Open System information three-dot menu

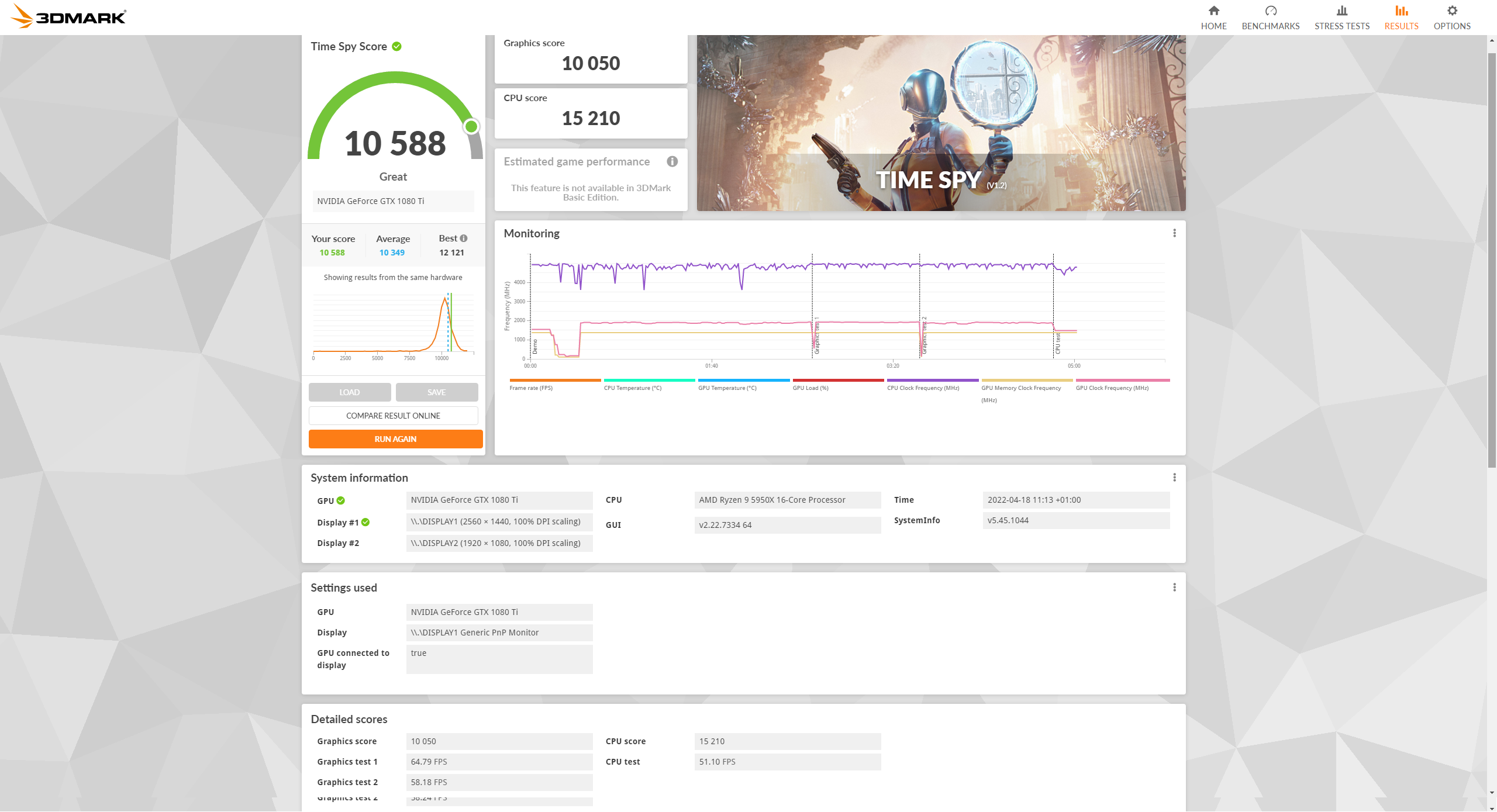click(1174, 478)
